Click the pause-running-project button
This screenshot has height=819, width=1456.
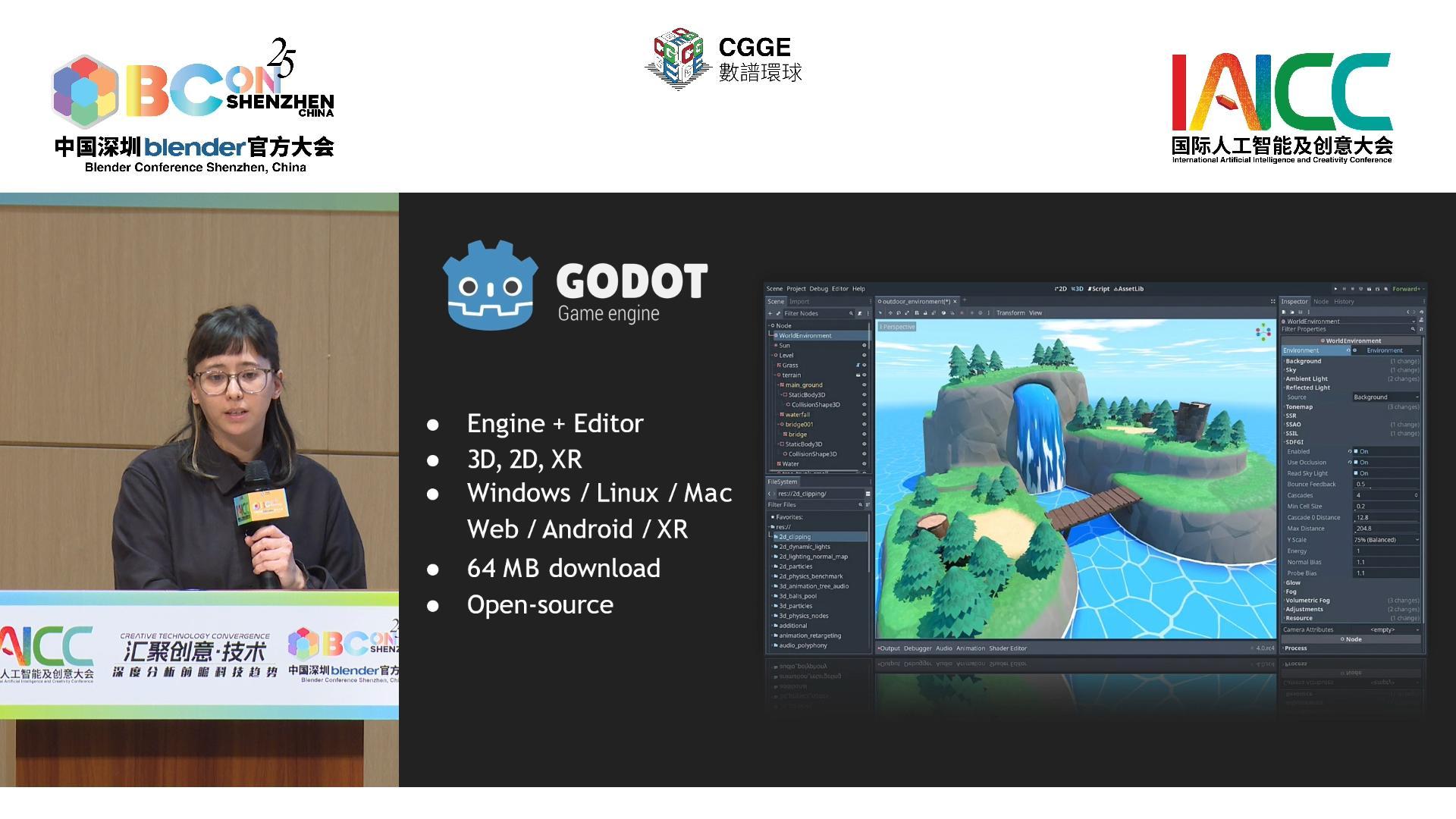click(1344, 289)
